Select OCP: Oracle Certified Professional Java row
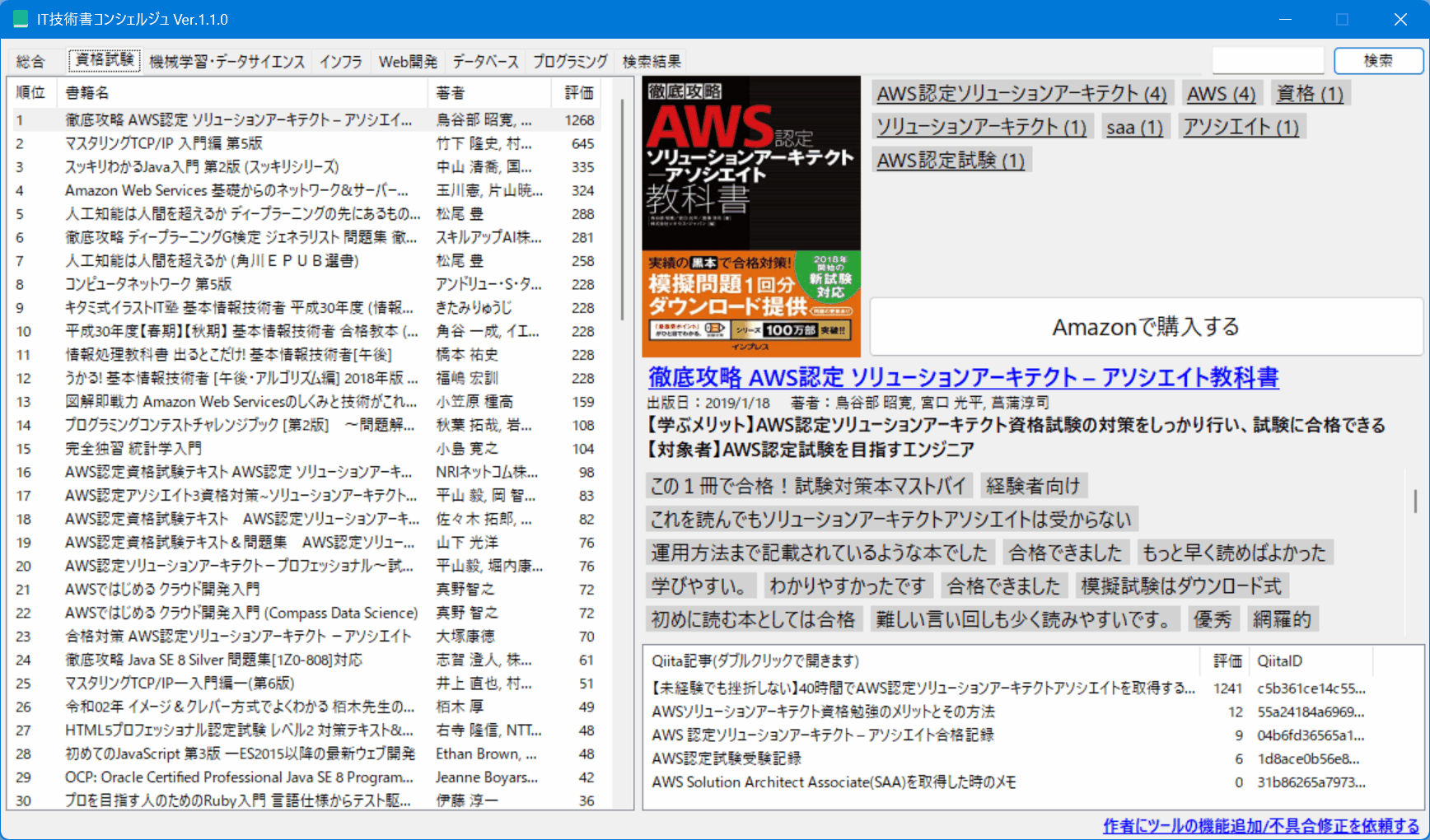The image size is (1430, 840). click(x=305, y=777)
